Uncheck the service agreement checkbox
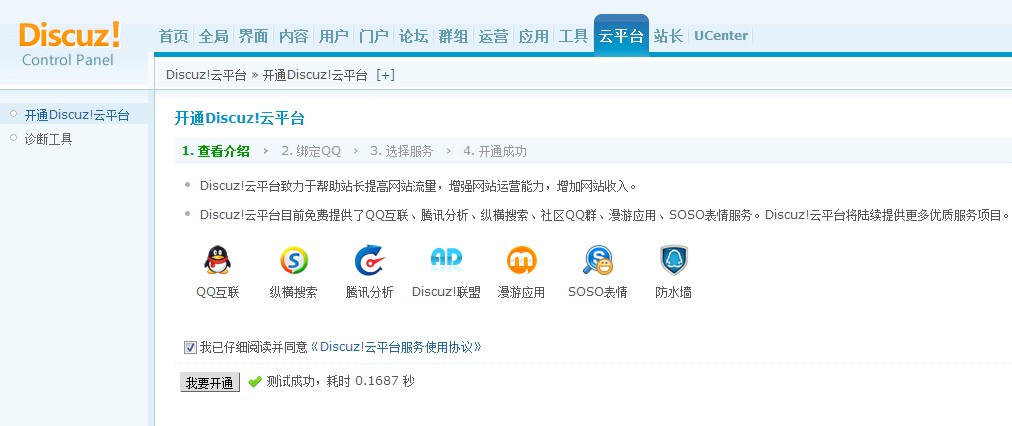This screenshot has width=1012, height=426. click(190, 348)
